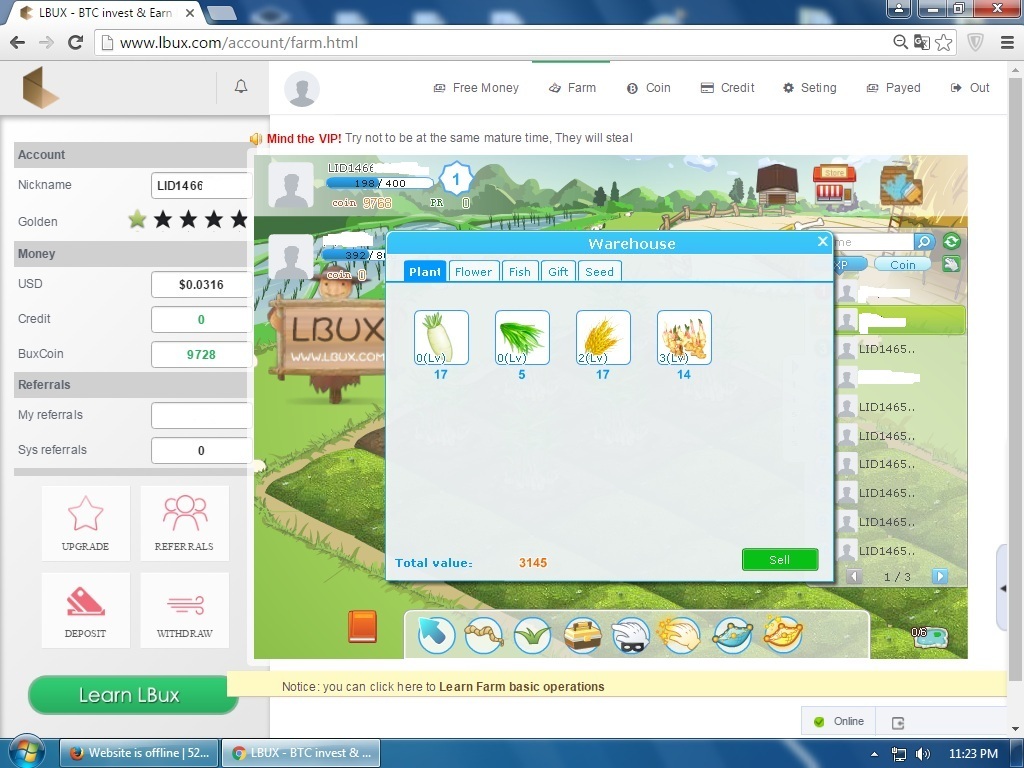Select the blue pond tool icon
The image size is (1024, 768).
coord(732,635)
